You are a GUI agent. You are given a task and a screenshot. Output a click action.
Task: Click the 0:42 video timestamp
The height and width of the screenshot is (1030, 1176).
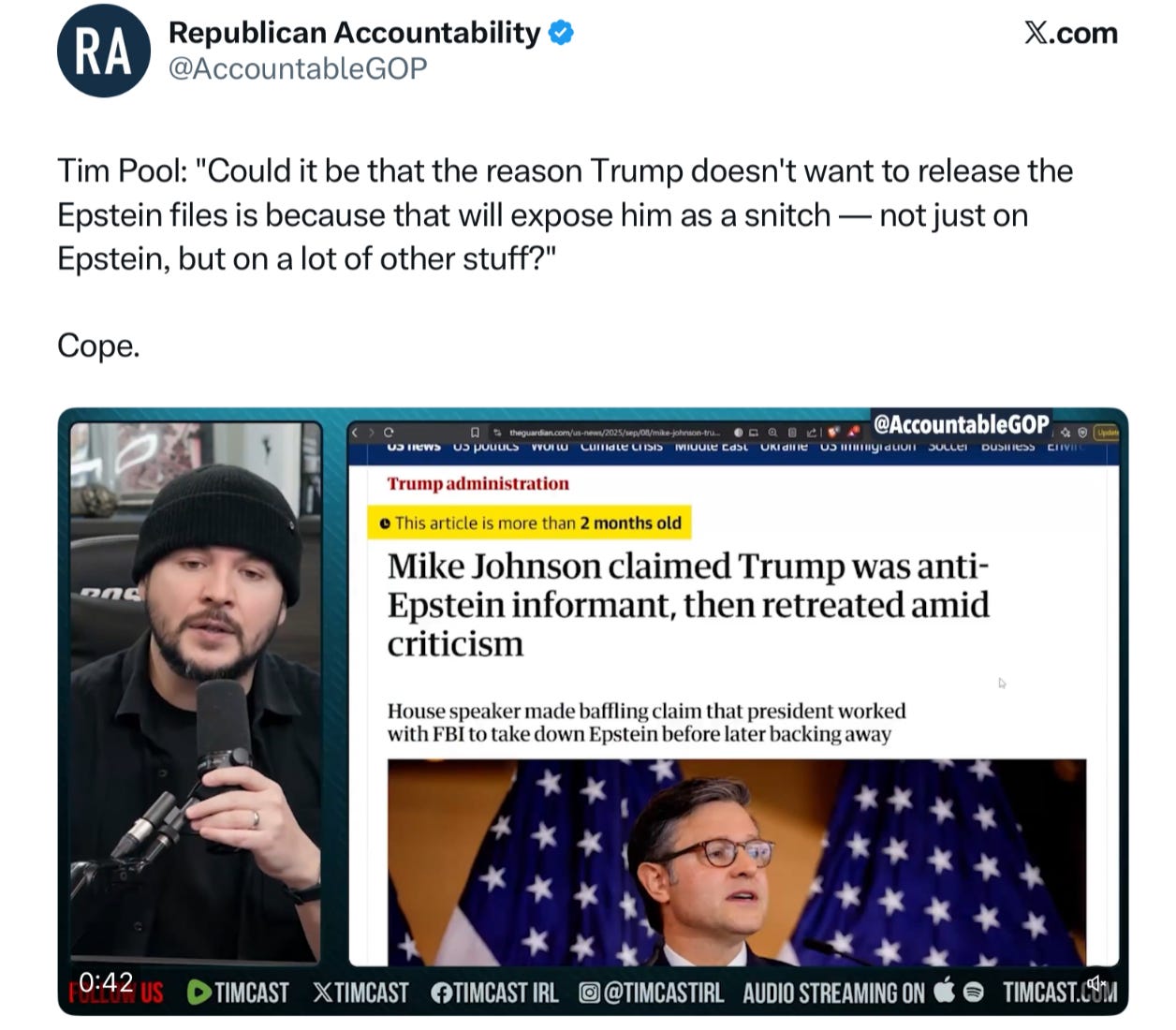point(106,981)
